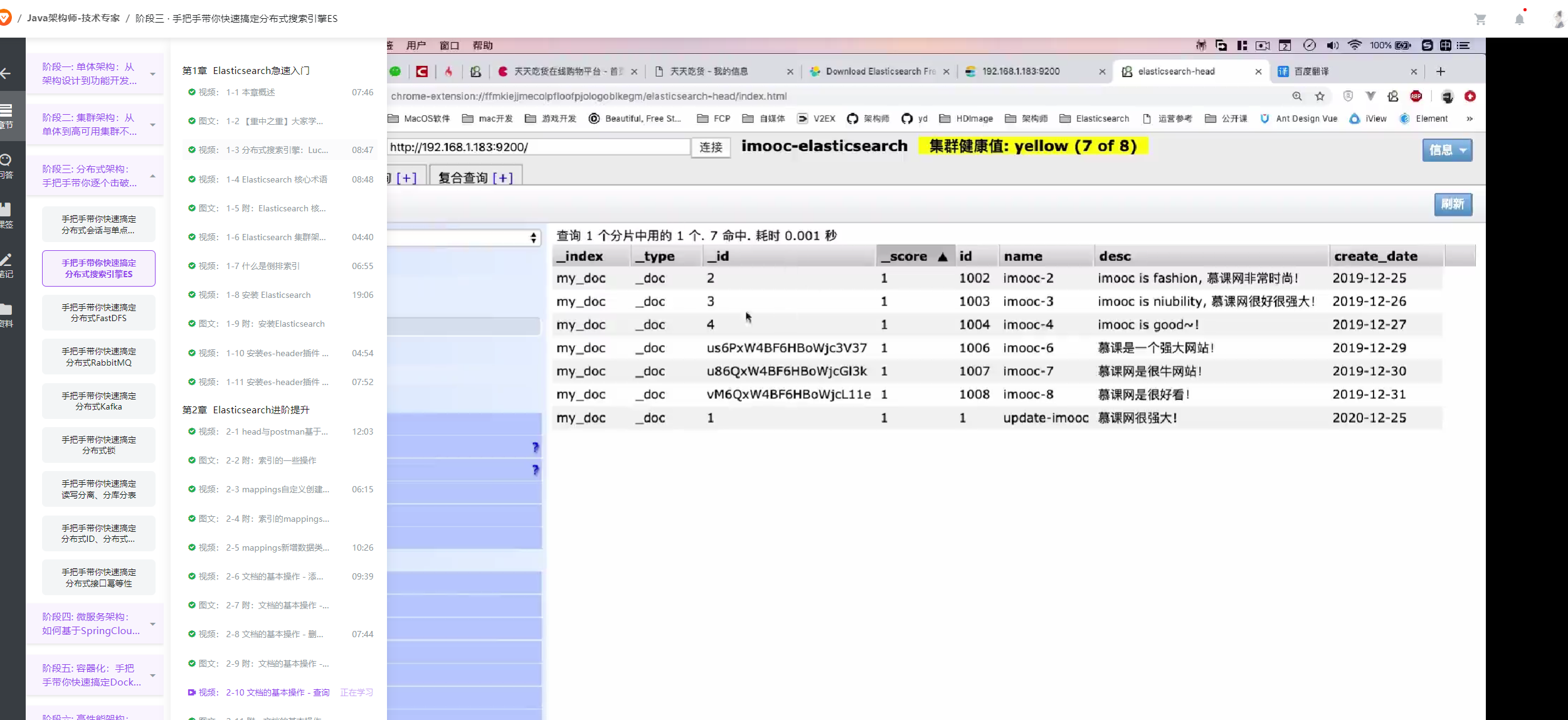Open lesson 2-10 文档的基本操作 - 查询
Image resolution: width=1568 pixels, height=720 pixels.
coord(280,693)
